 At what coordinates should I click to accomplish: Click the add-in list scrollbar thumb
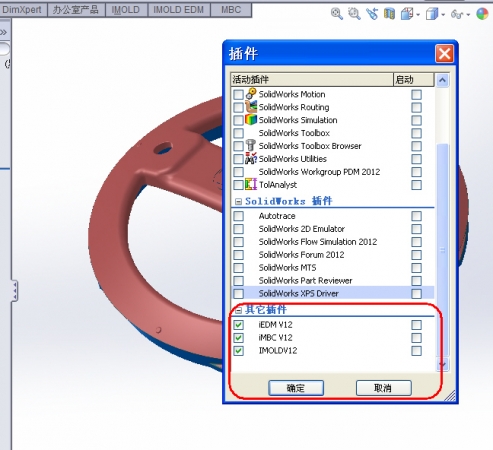(x=442, y=251)
